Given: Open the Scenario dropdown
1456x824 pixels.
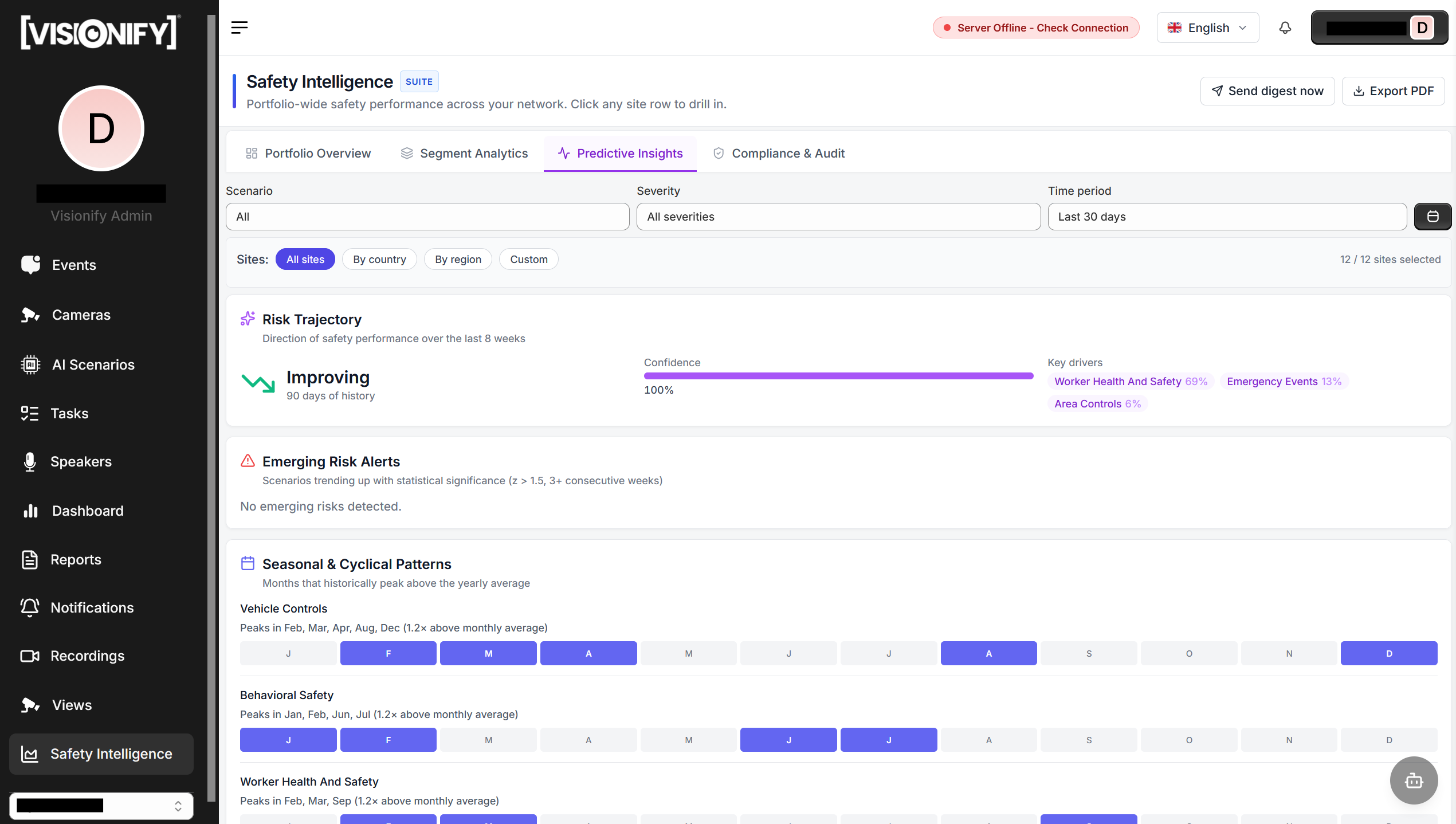Looking at the screenshot, I should pyautogui.click(x=427, y=217).
